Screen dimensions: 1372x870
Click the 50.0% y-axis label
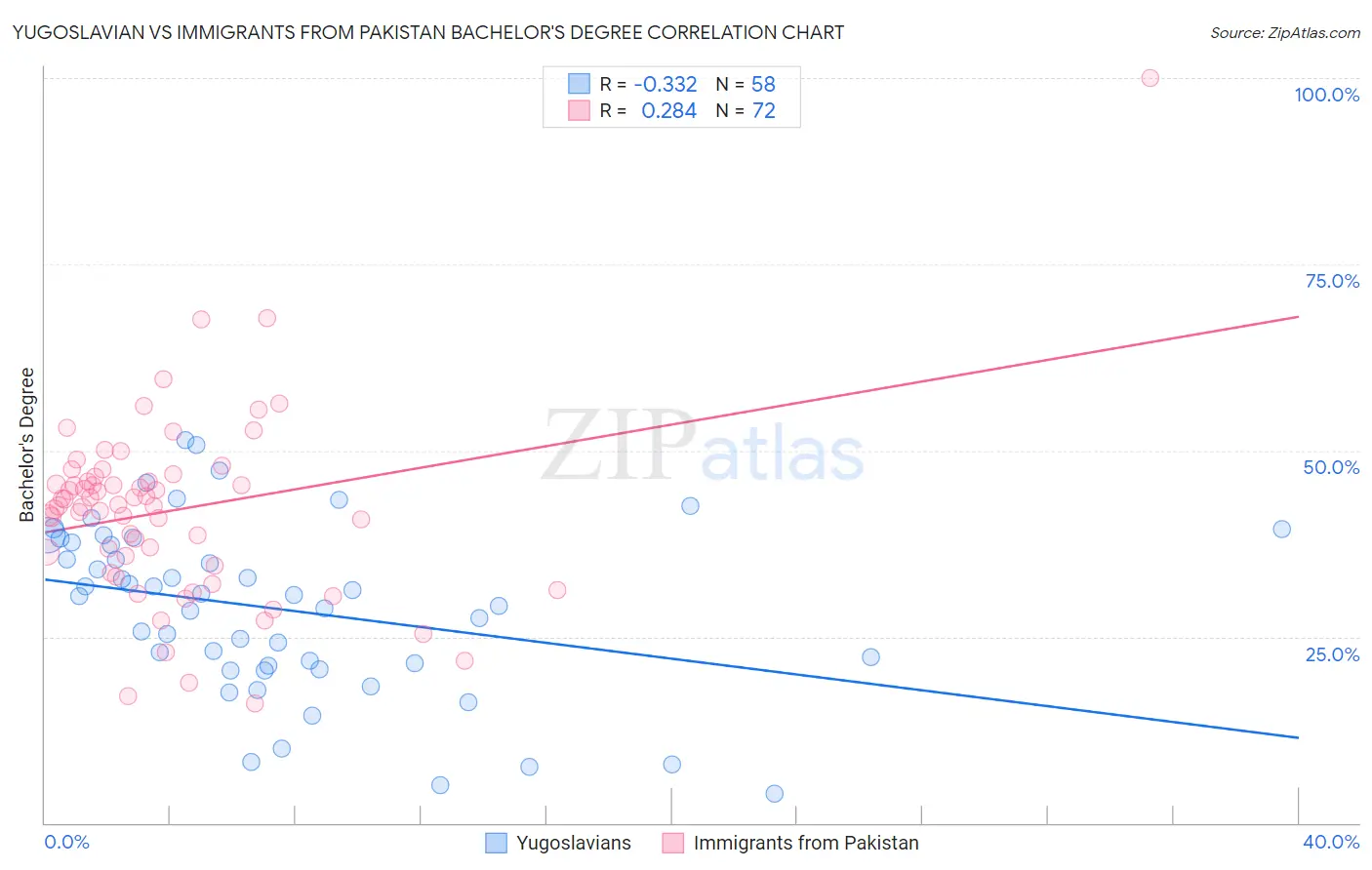(1332, 467)
